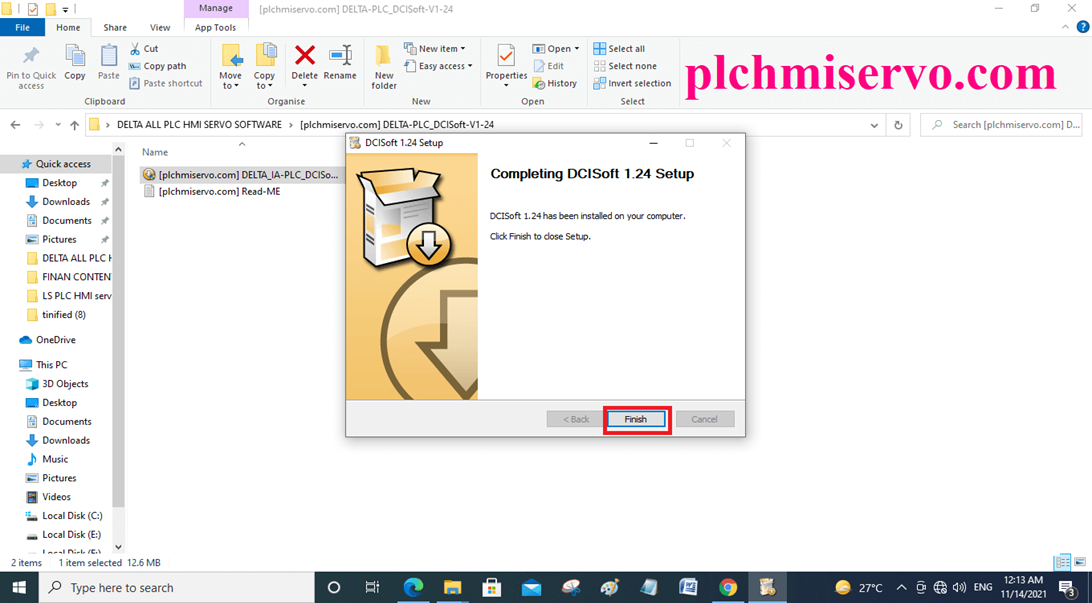Switch to the View ribbon tab
The width and height of the screenshot is (1092, 603).
point(159,28)
